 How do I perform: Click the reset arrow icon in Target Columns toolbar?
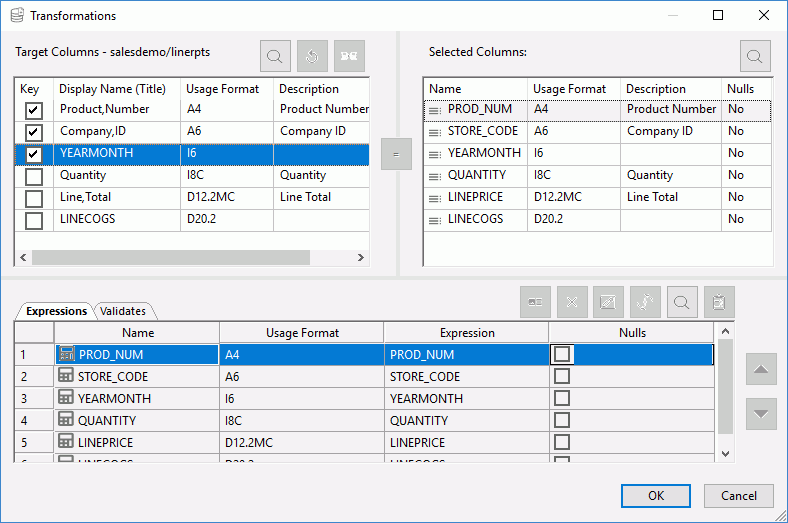click(312, 56)
